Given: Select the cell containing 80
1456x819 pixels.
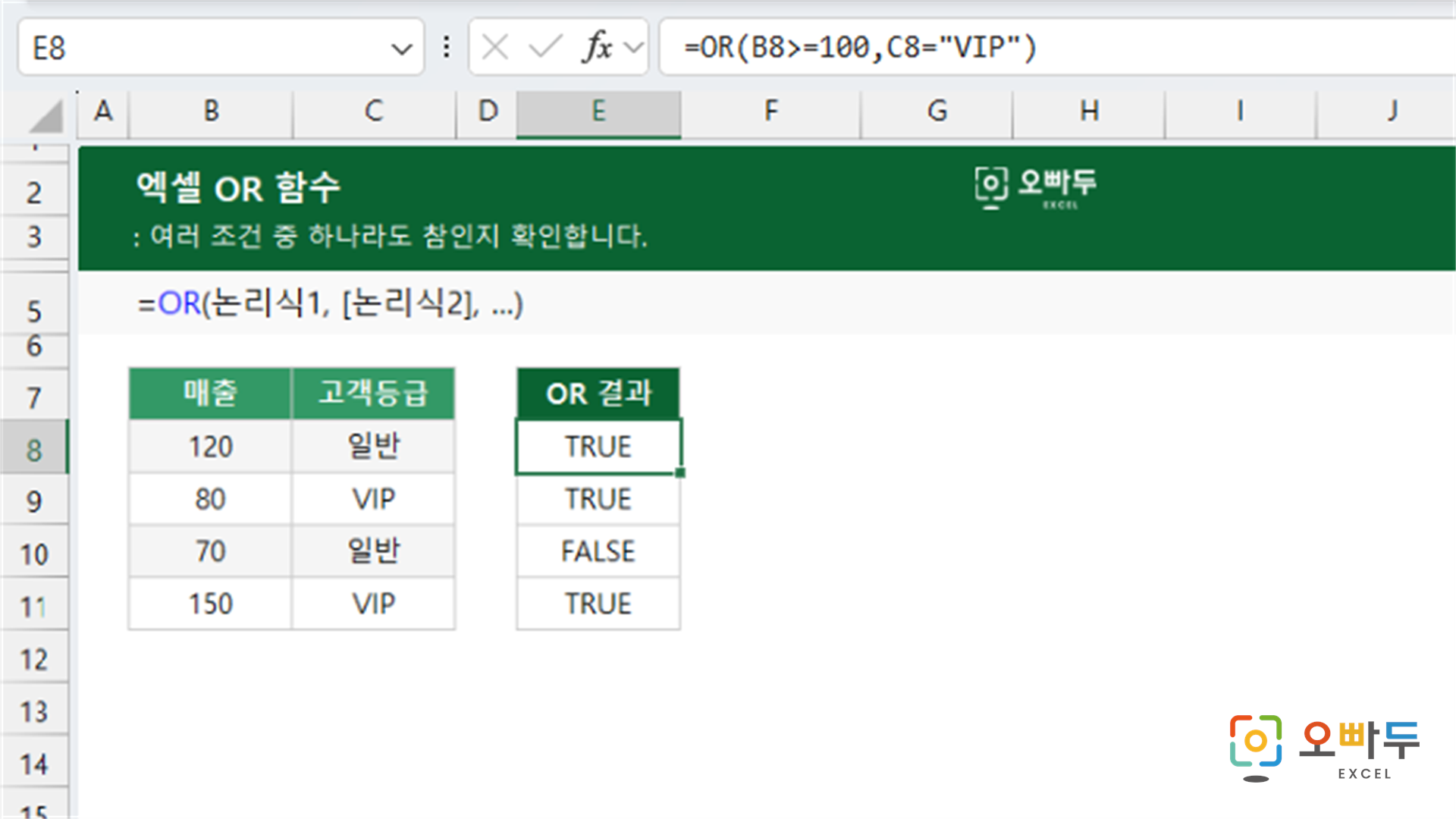Looking at the screenshot, I should [x=210, y=499].
